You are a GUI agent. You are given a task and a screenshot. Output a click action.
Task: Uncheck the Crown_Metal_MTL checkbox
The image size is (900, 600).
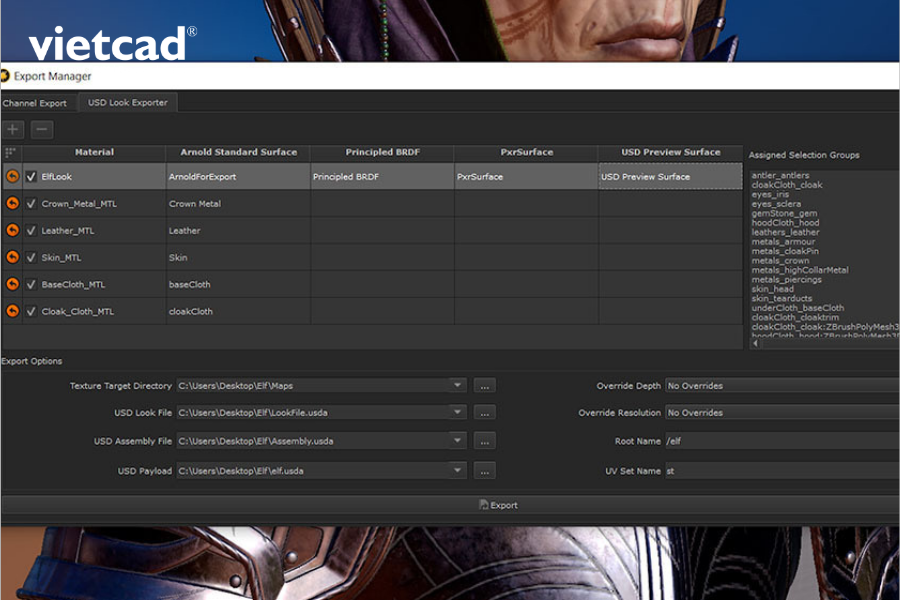31,204
